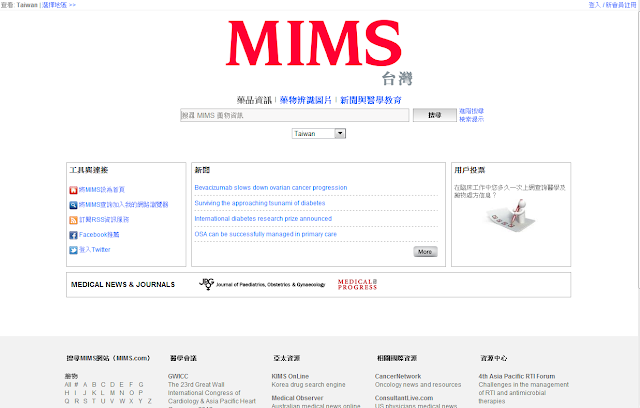Switch to the pill identification images tab
This screenshot has width=640, height=408.
306,100
